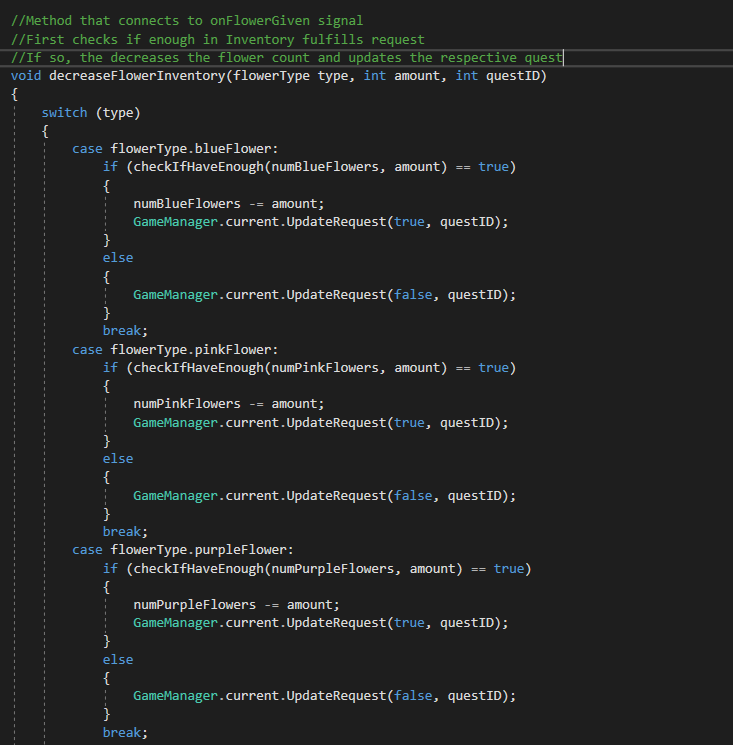The image size is (733, 745).
Task: Click the 'numBlueFlowers -= amount' statement
Action: (228, 203)
